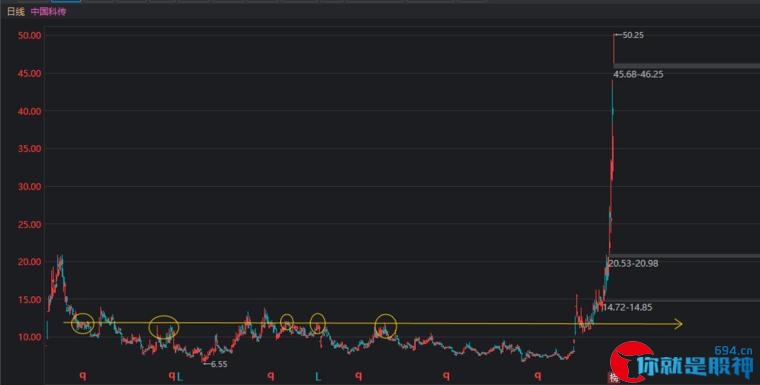Click the red boxed marker beside the bull logo
The width and height of the screenshot is (760, 385).
tap(614, 378)
